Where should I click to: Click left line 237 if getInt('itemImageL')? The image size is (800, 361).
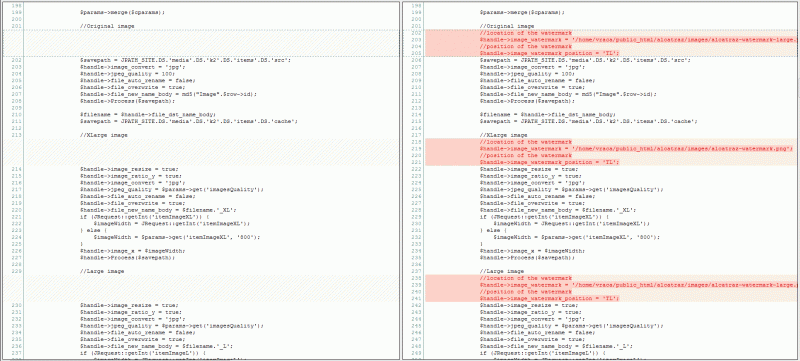coord(143,353)
